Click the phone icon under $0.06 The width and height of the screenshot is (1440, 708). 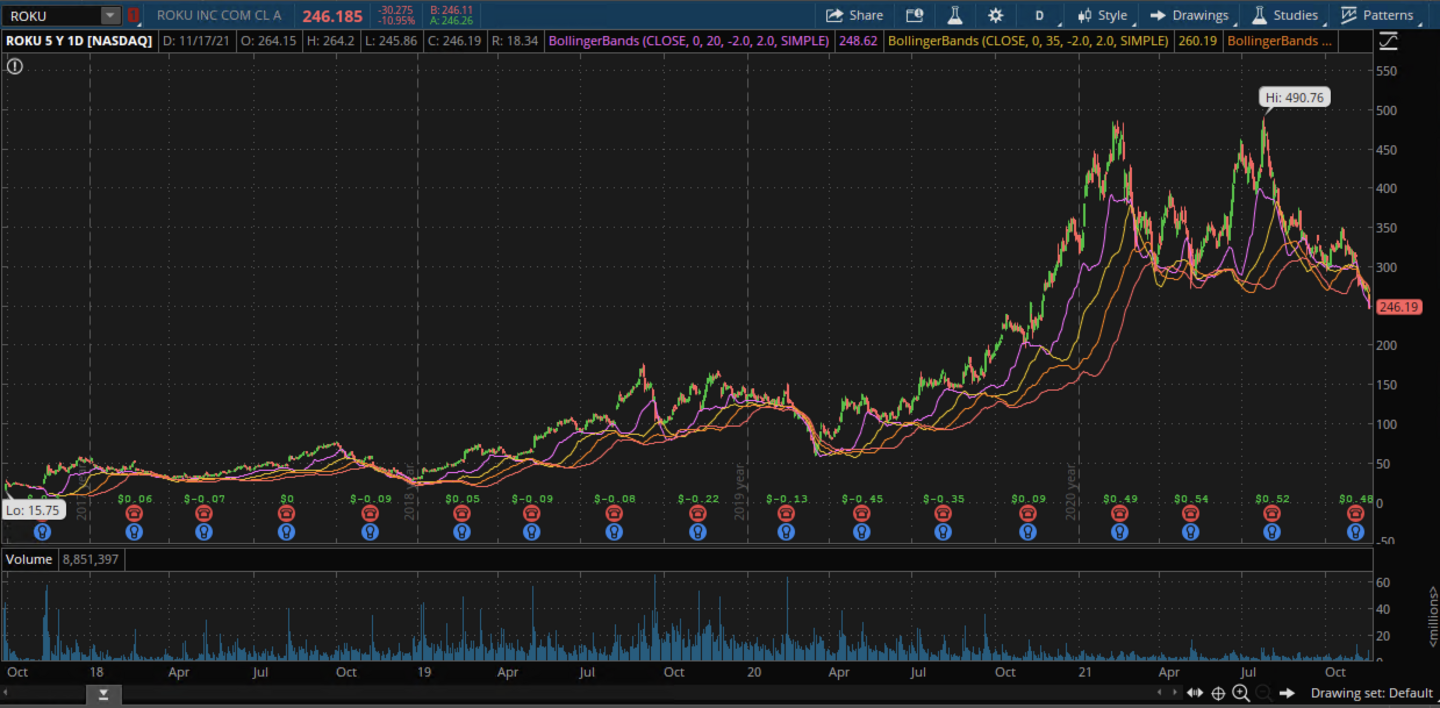click(x=134, y=514)
